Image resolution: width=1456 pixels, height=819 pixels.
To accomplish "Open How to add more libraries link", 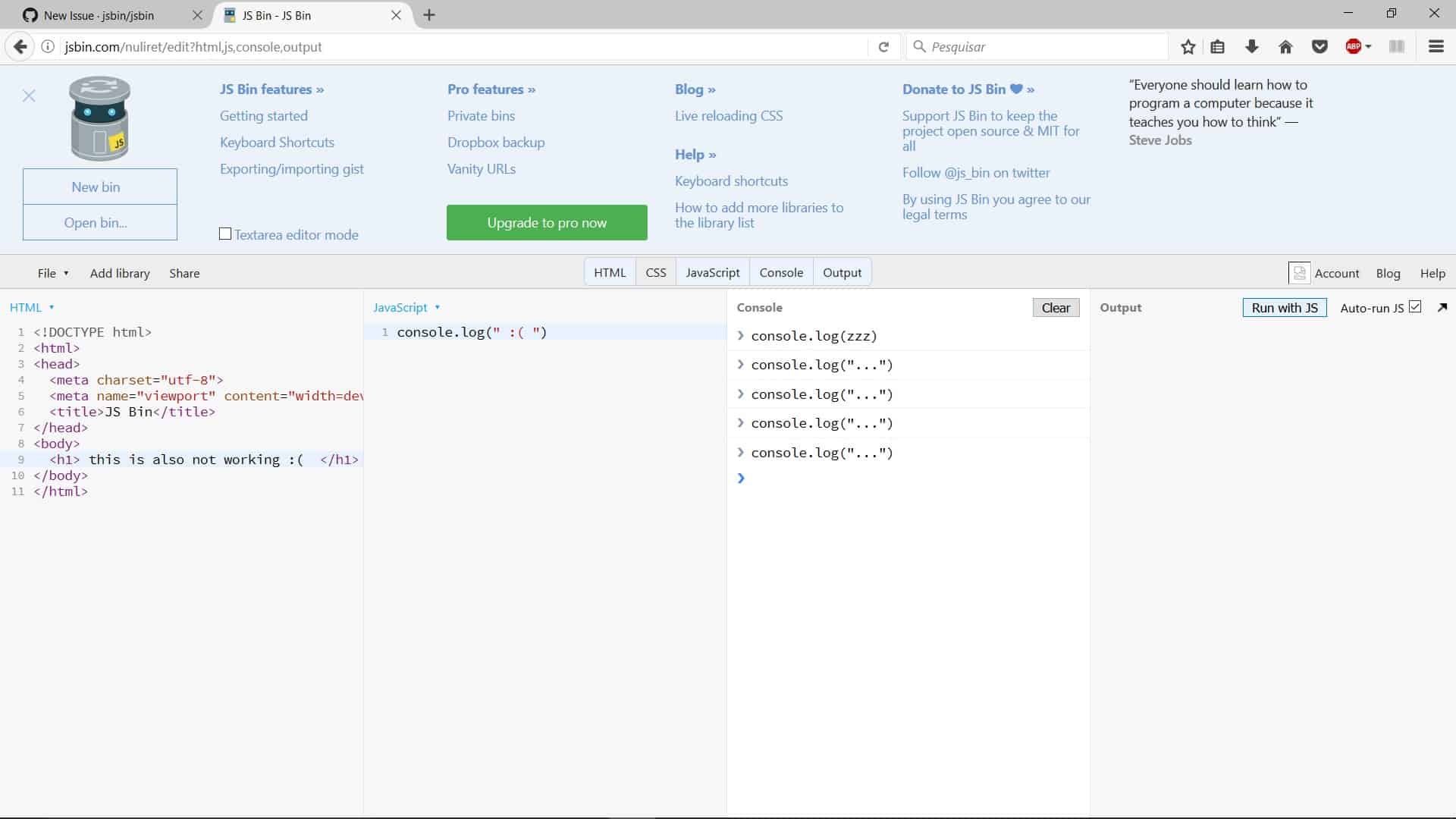I will tap(759, 215).
